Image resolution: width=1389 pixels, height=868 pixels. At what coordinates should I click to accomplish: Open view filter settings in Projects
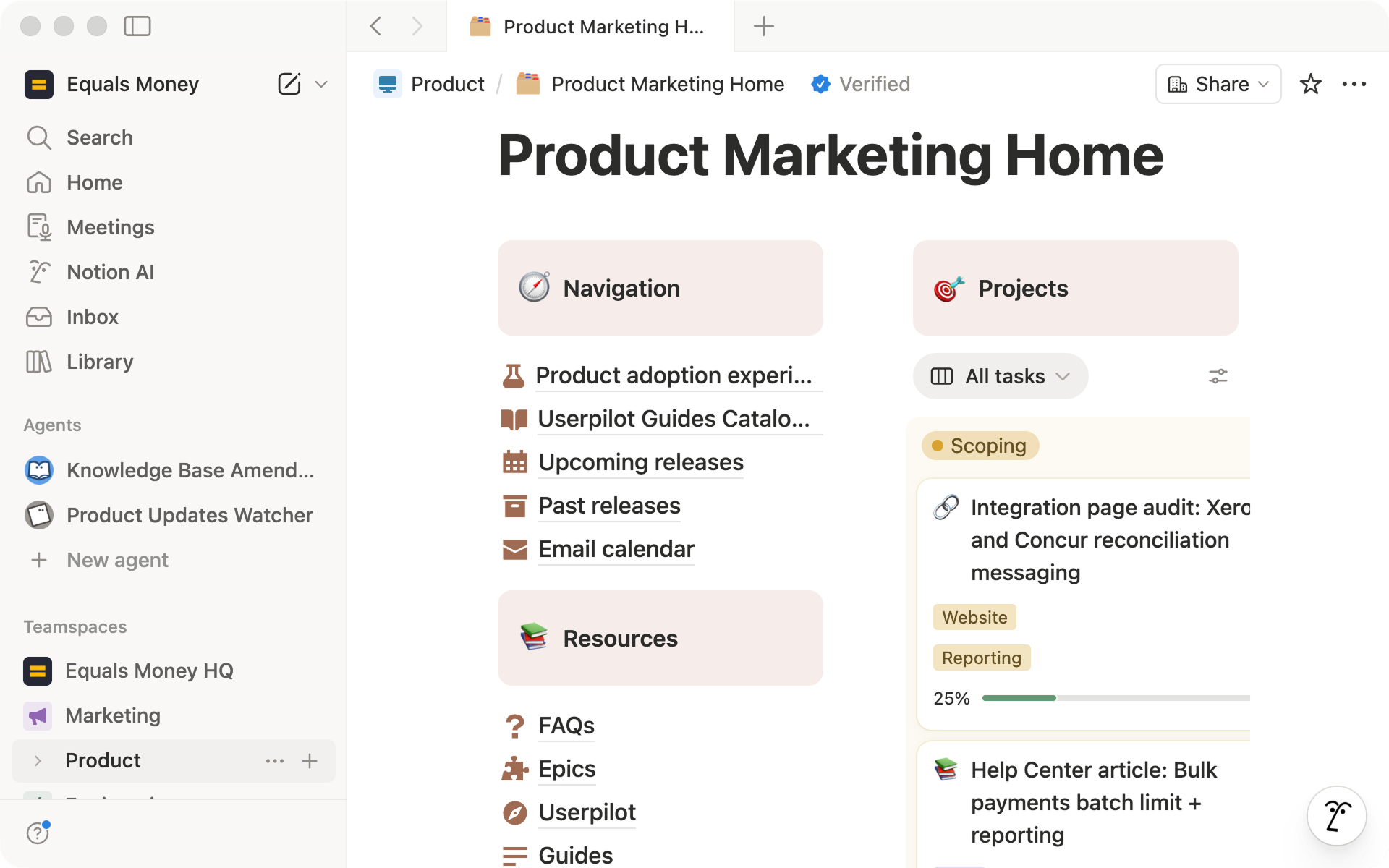pos(1218,376)
